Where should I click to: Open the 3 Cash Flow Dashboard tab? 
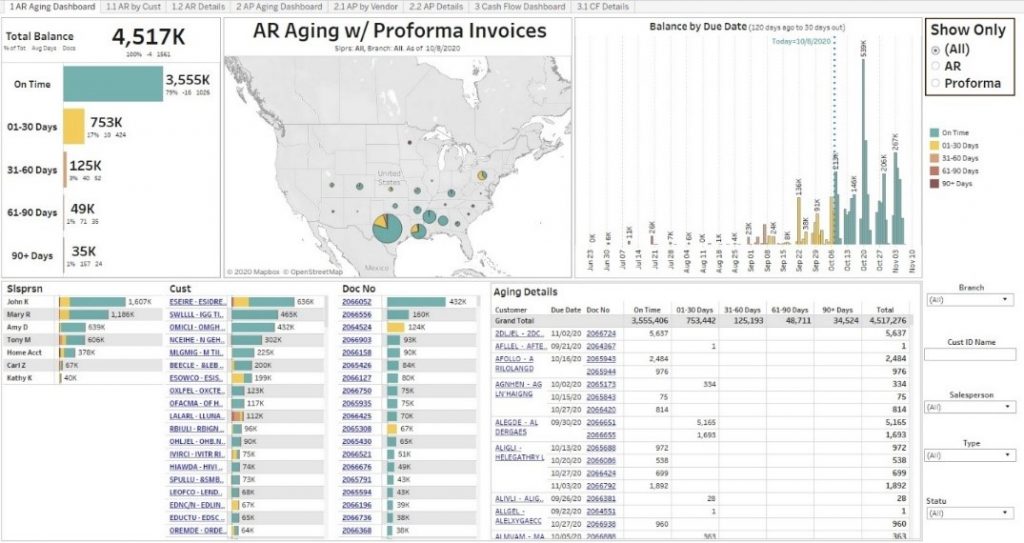[x=519, y=6]
